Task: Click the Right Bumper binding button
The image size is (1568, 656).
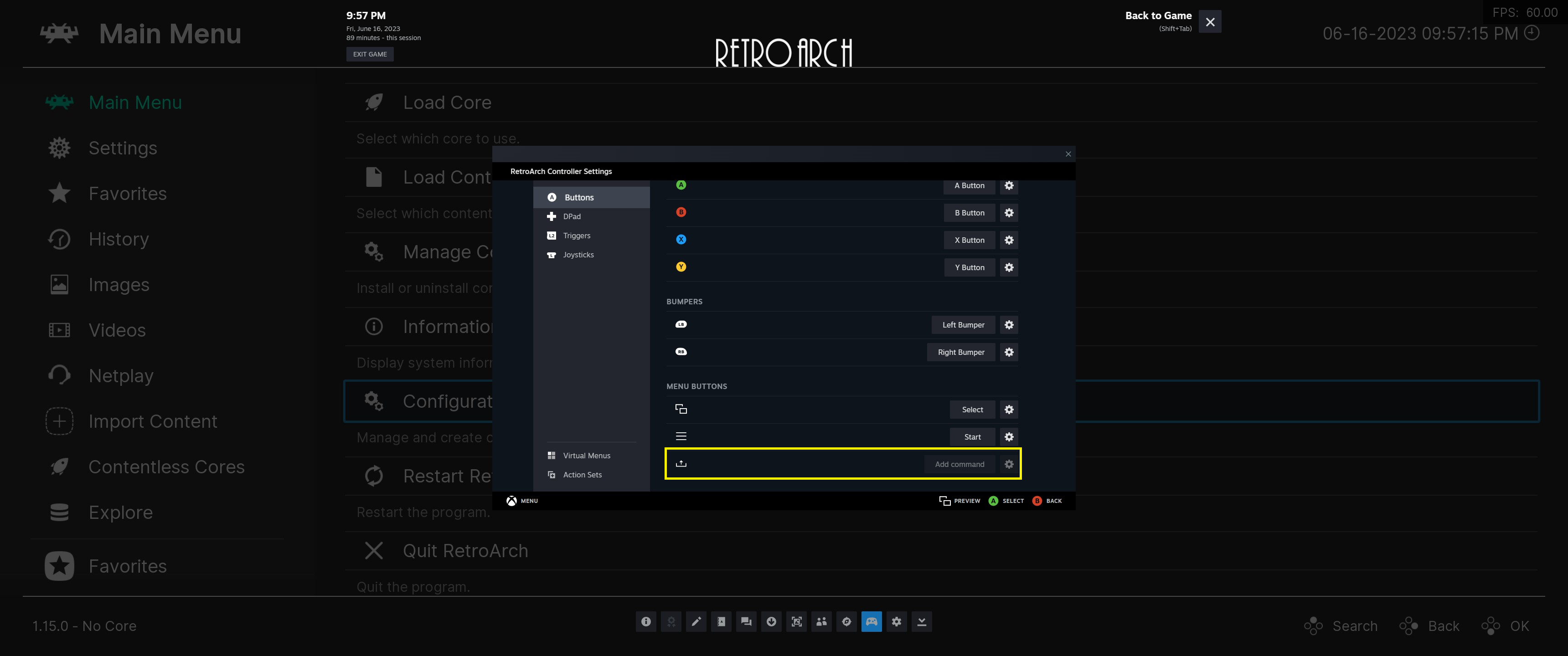Action: 960,352
